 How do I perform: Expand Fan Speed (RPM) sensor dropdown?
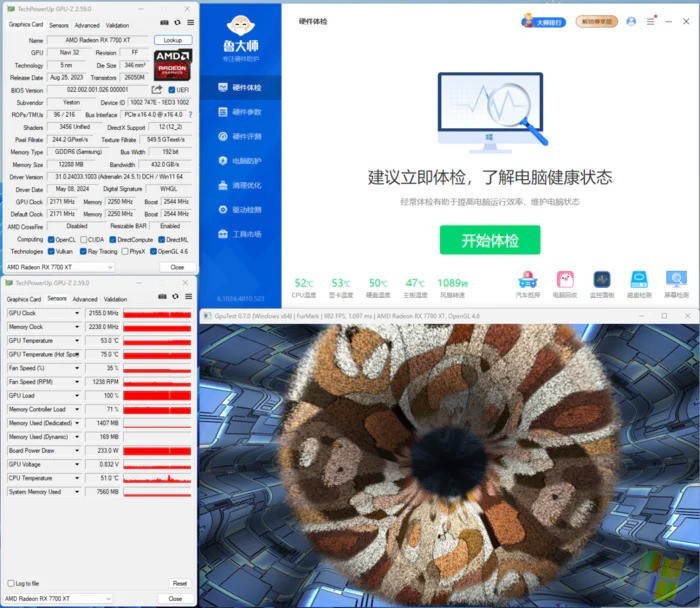click(77, 382)
